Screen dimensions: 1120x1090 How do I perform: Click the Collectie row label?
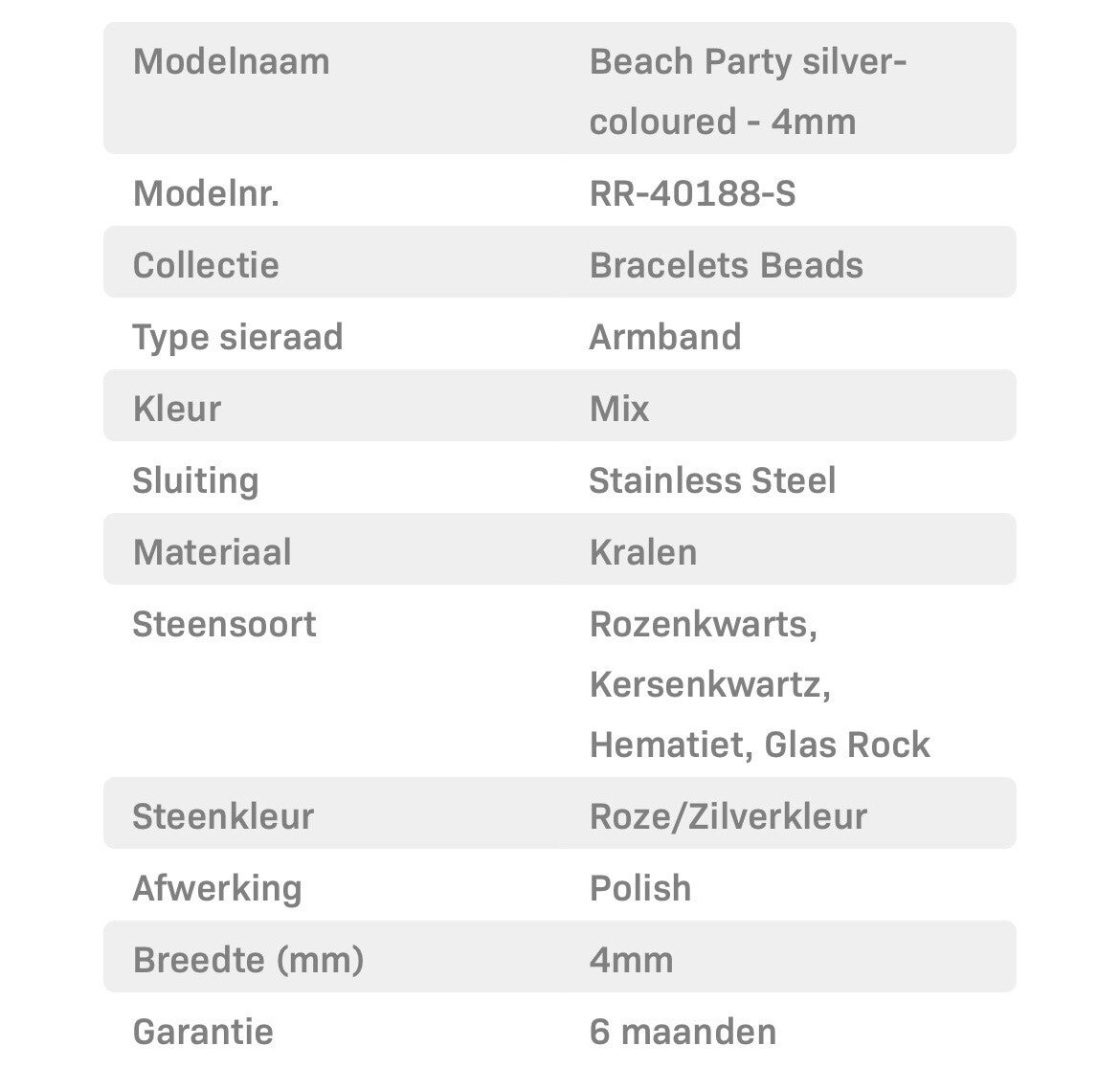[x=206, y=266]
